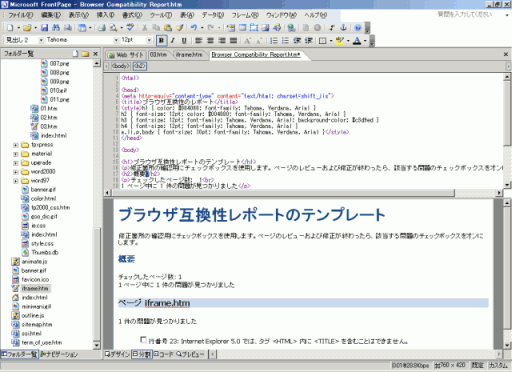Click the Undo arrow icon
The height and width of the screenshot is (372, 512).
click(x=194, y=28)
